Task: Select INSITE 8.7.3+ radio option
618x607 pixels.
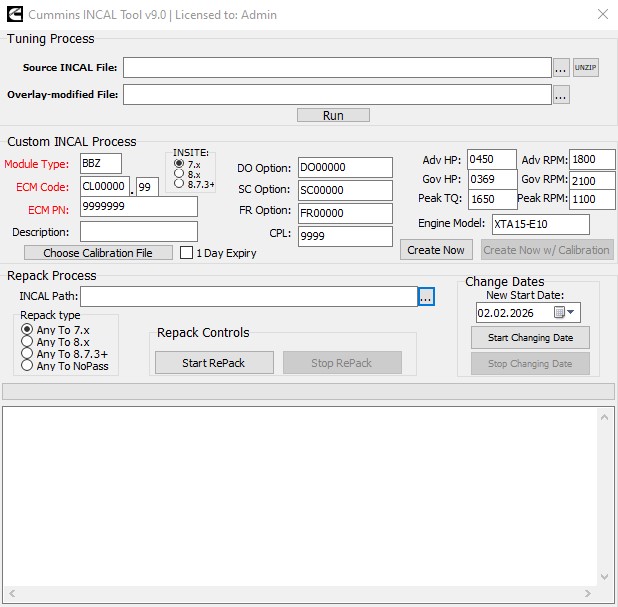Action: 179,183
